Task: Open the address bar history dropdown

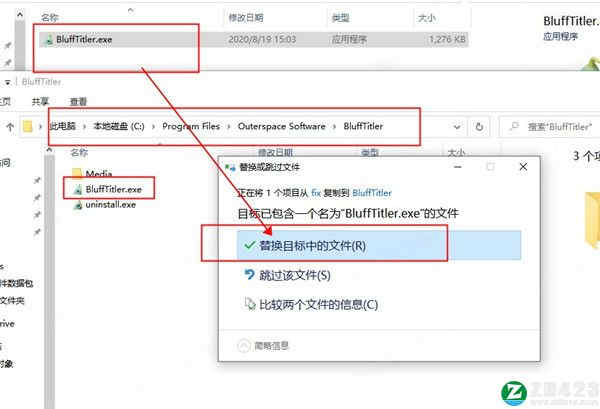Action: pos(457,126)
